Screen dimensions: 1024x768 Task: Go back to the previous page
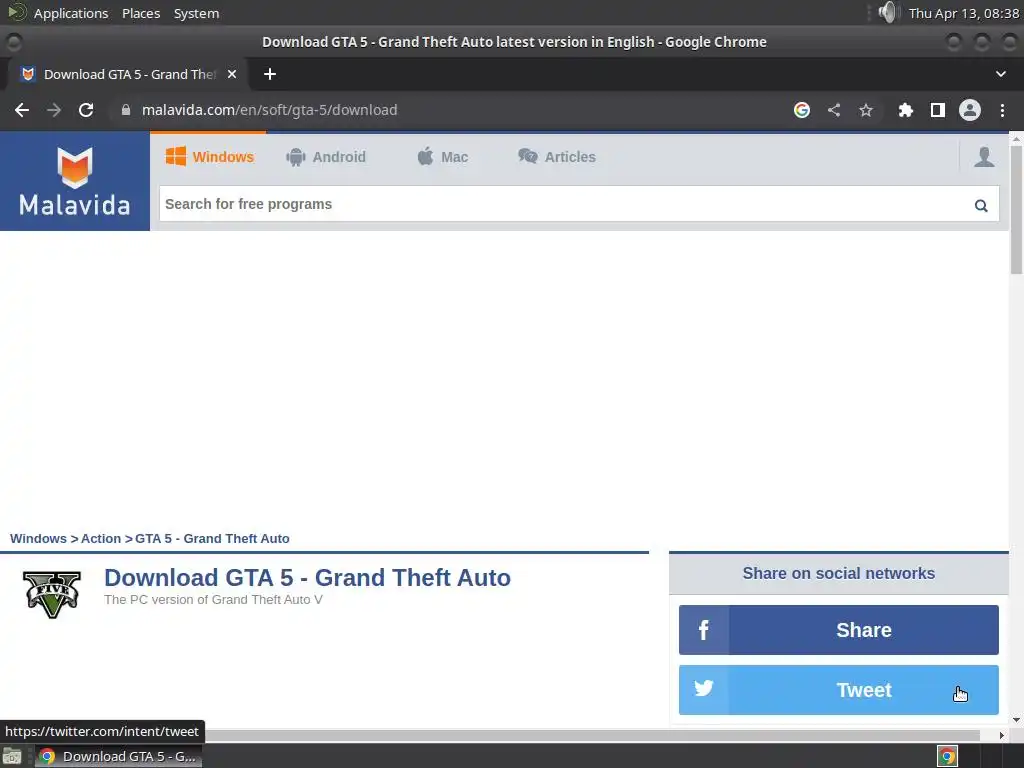click(x=22, y=110)
